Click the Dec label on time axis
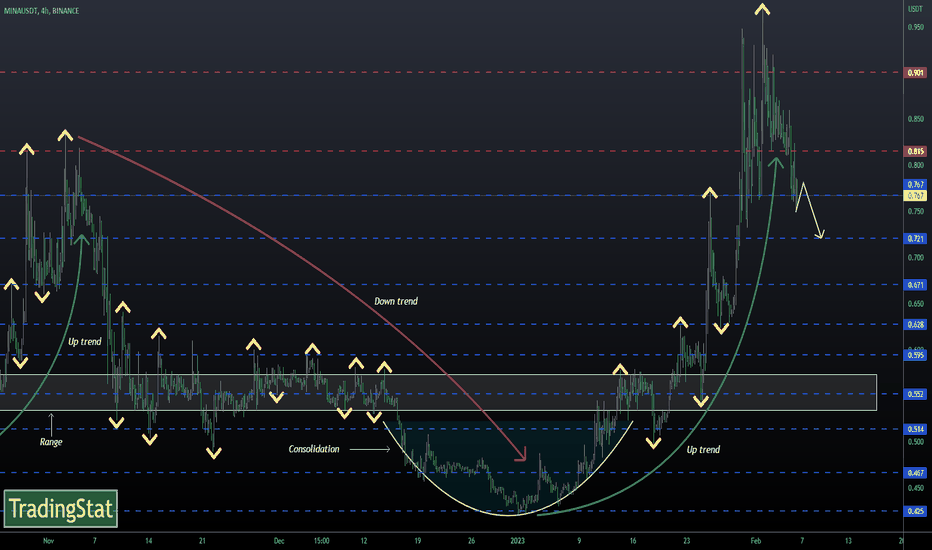This screenshot has height=550, width=932. 279,540
